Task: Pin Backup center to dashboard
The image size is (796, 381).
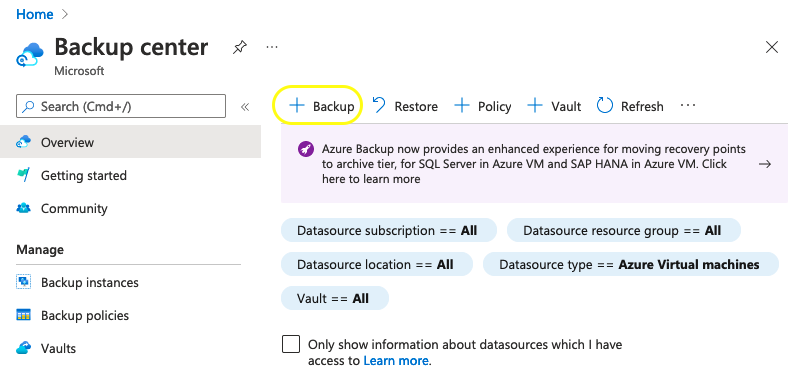Action: pos(240,48)
